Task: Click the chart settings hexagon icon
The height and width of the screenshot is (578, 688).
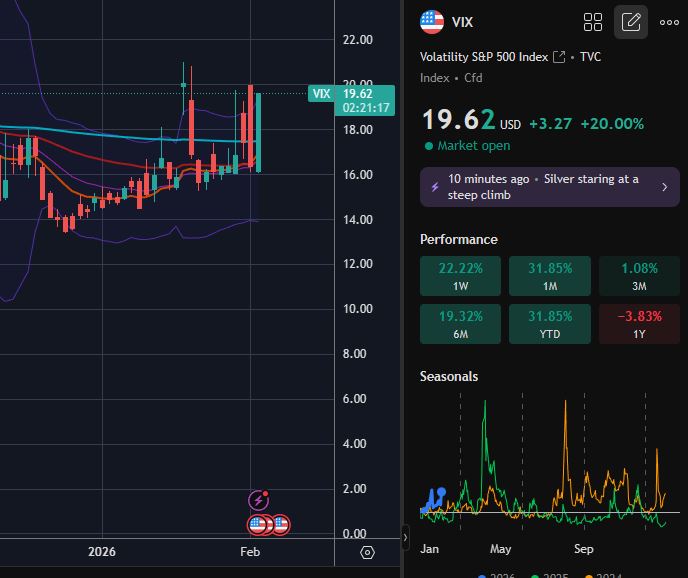Action: click(x=367, y=552)
